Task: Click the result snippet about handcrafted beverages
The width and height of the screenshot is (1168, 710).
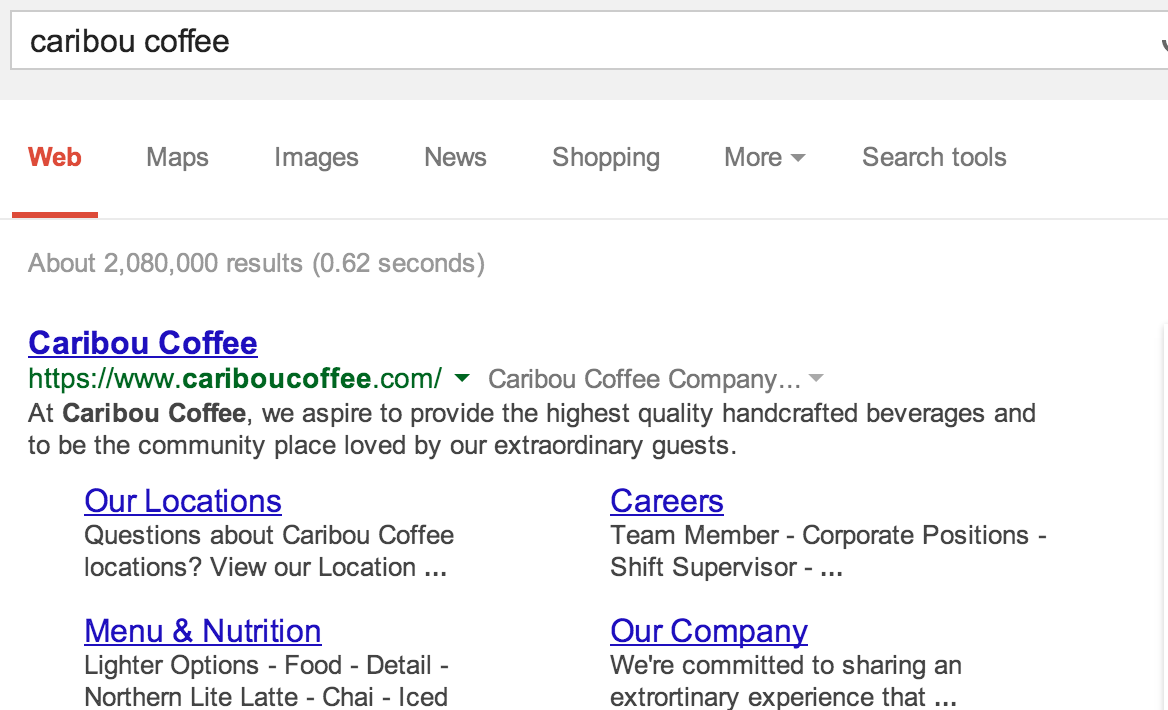Action: pos(532,429)
